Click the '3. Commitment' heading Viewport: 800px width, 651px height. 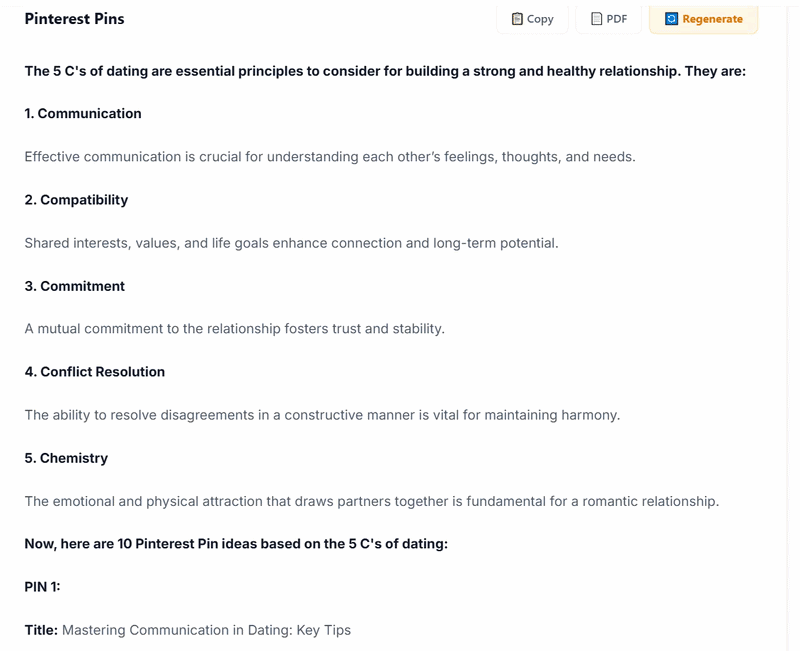(74, 286)
